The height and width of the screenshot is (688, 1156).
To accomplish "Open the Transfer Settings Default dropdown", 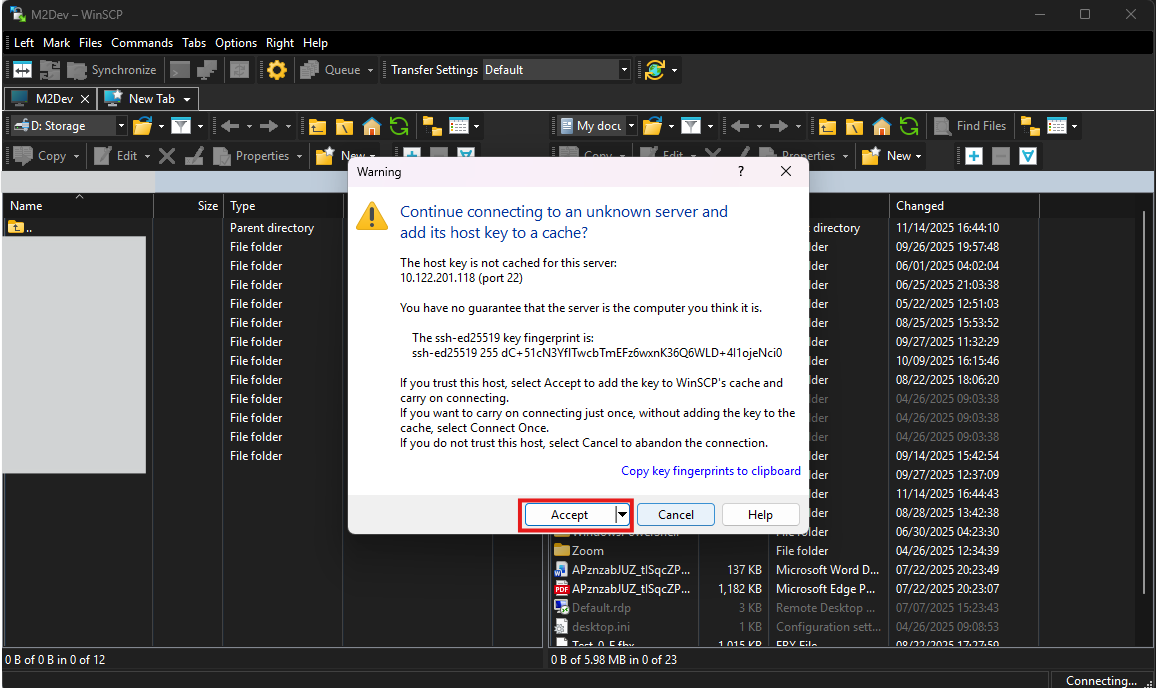I will [625, 70].
